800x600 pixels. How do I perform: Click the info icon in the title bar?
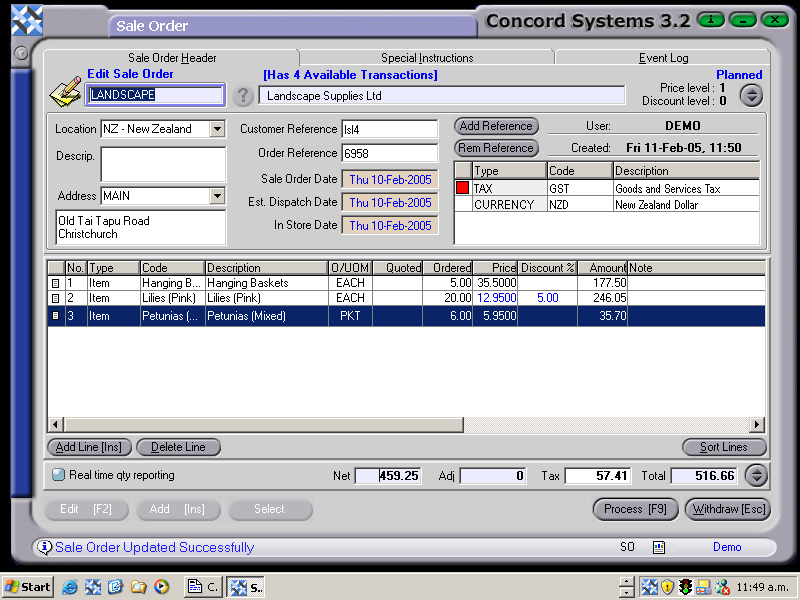click(710, 19)
